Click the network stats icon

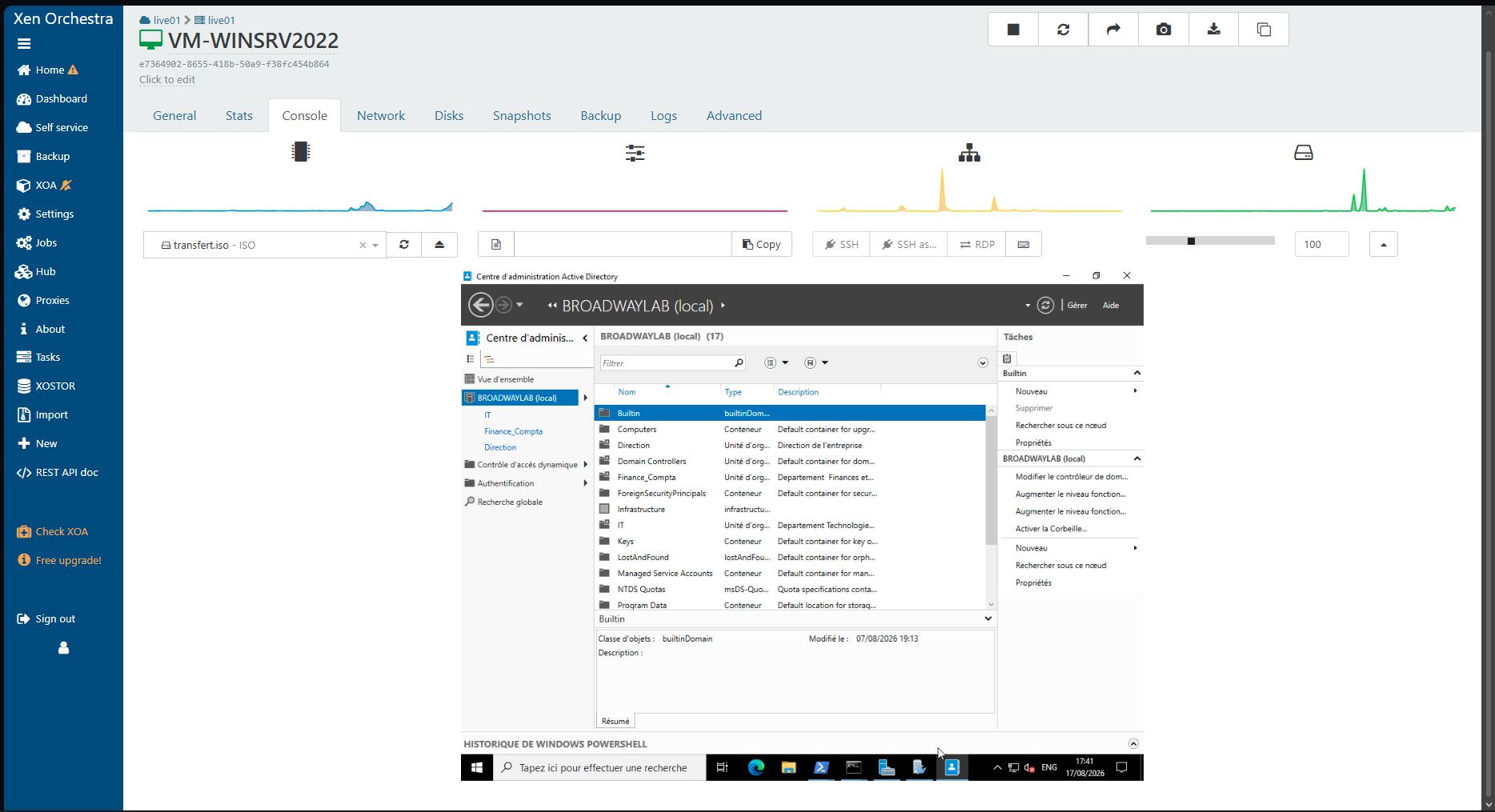click(969, 152)
